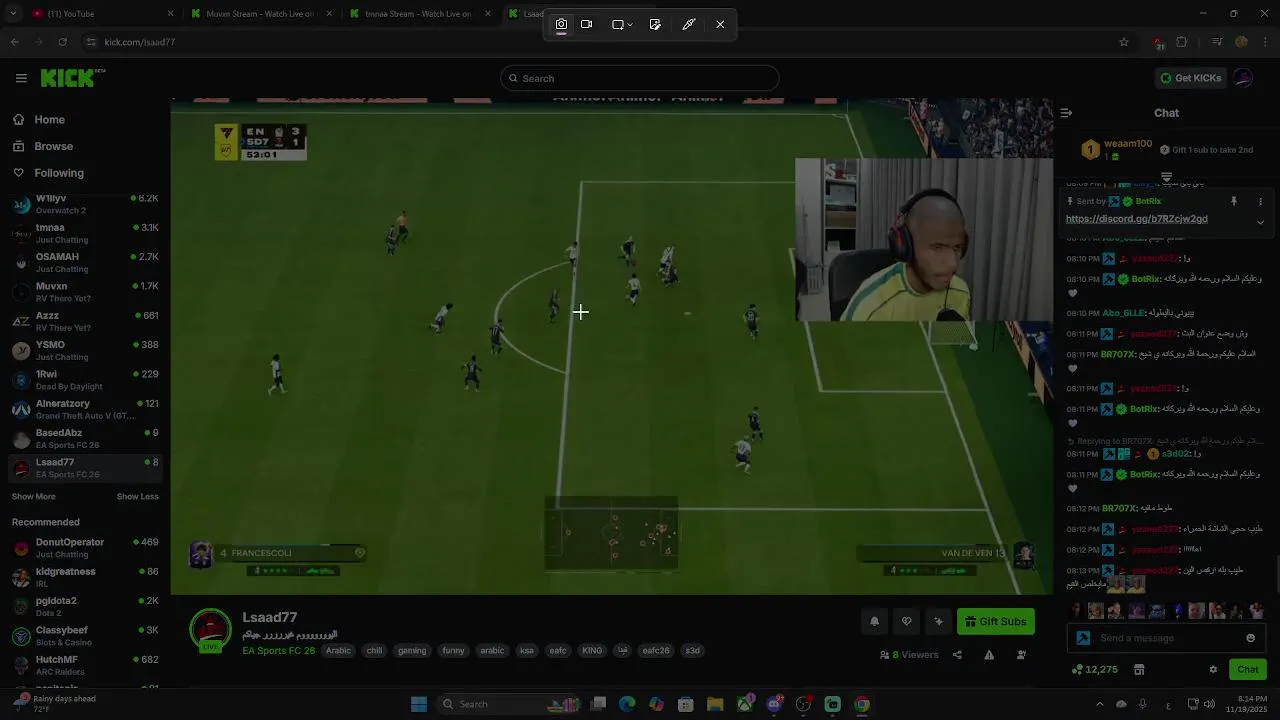The image size is (1280, 720).
Task: Click the Lsaad77 channel avatar
Action: [210, 630]
